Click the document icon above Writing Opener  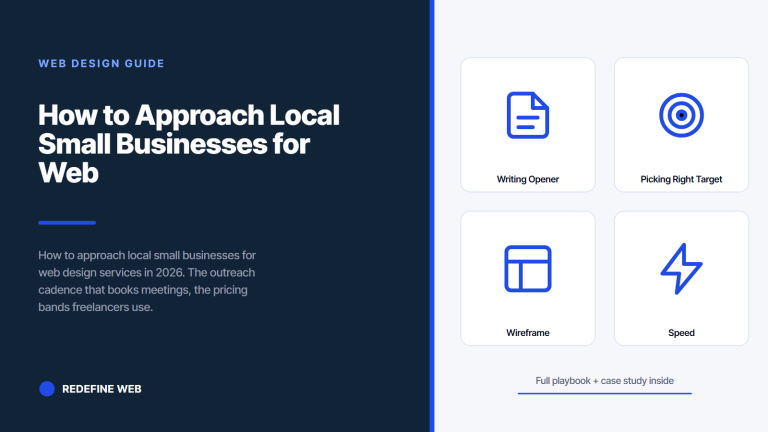point(528,115)
